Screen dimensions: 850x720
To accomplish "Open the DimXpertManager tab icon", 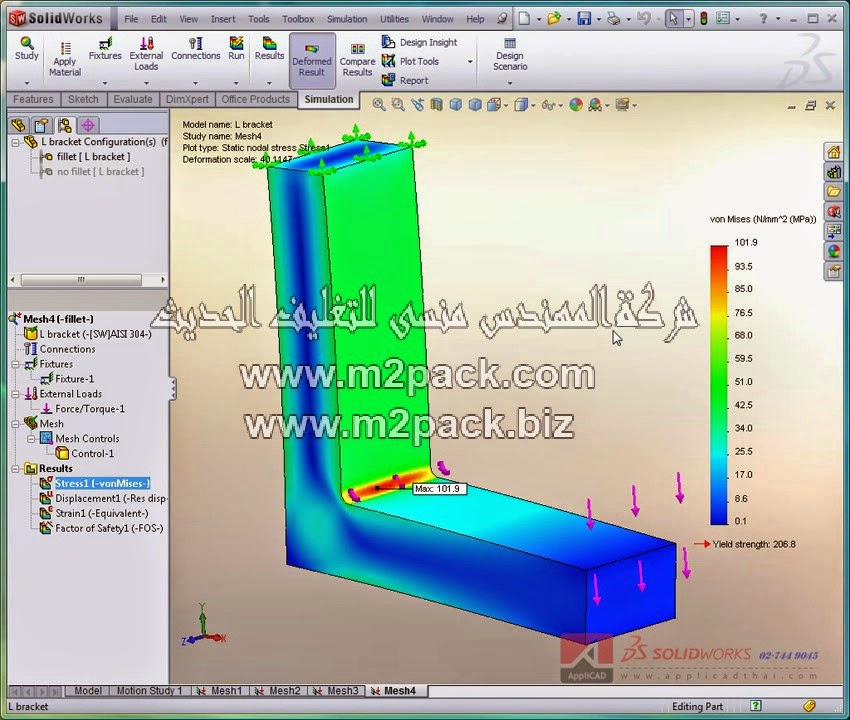I will [x=88, y=125].
